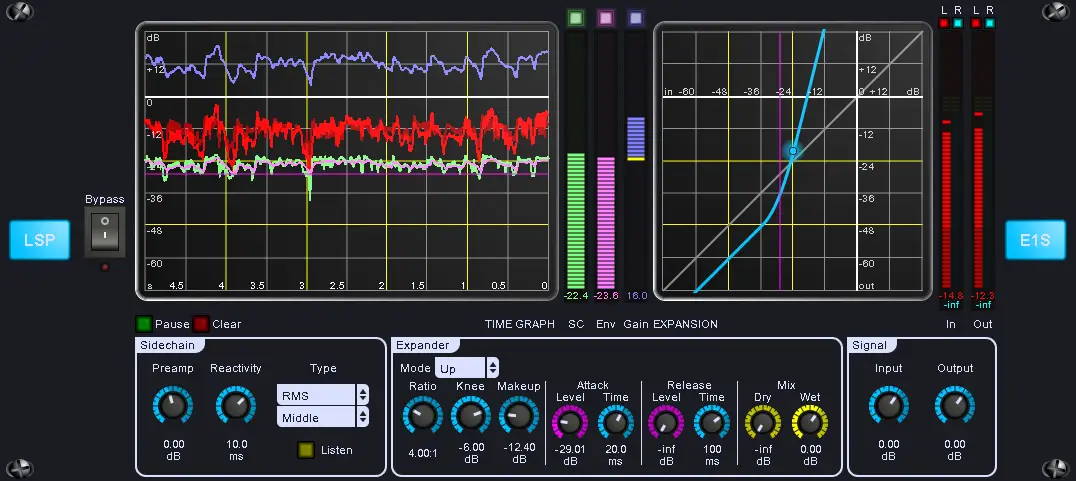
Task: Click the Dry mix knob
Action: (x=763, y=422)
